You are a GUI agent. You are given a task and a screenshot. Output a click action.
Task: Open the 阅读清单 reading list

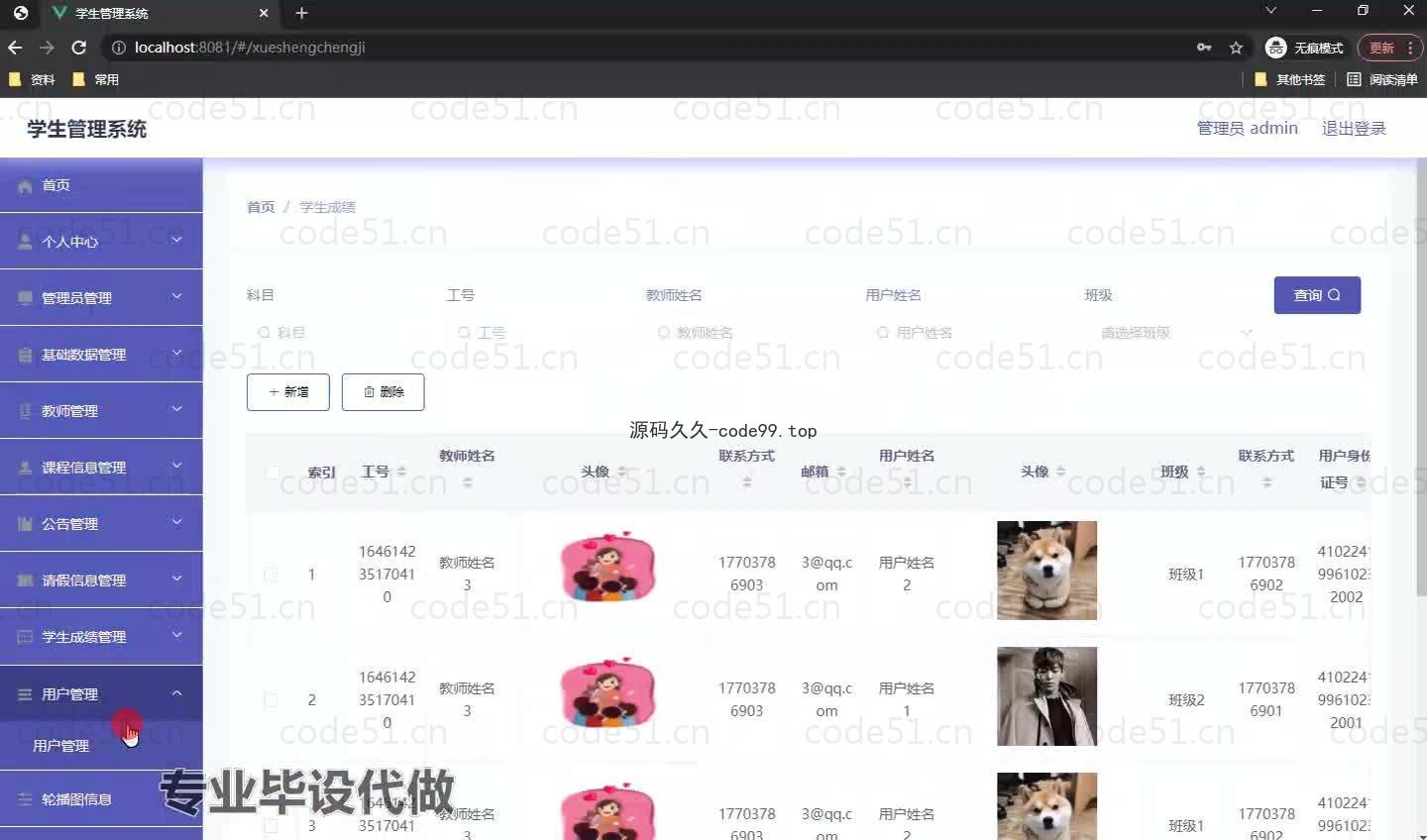pos(1382,79)
